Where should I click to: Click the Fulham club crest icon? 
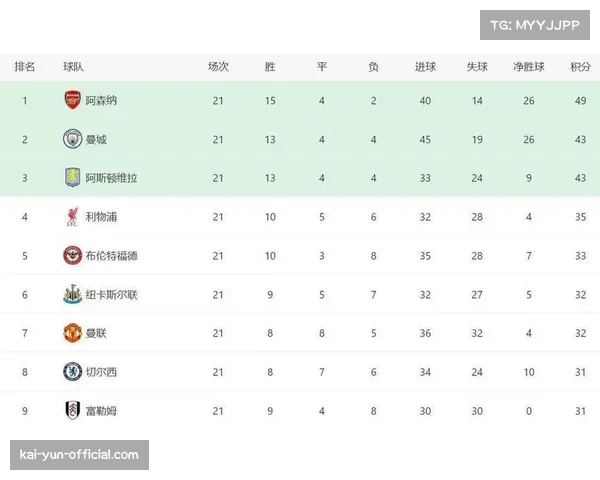72,411
